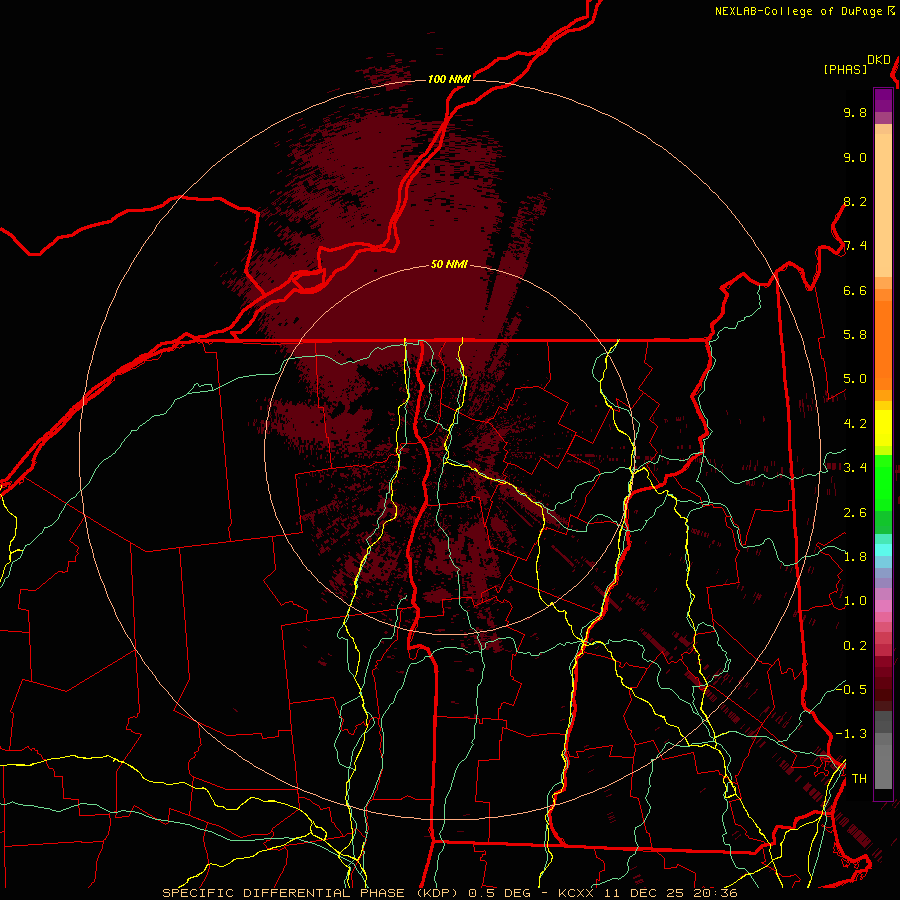Click the 100 NMI range ring label
The image size is (900, 900).
(449, 79)
